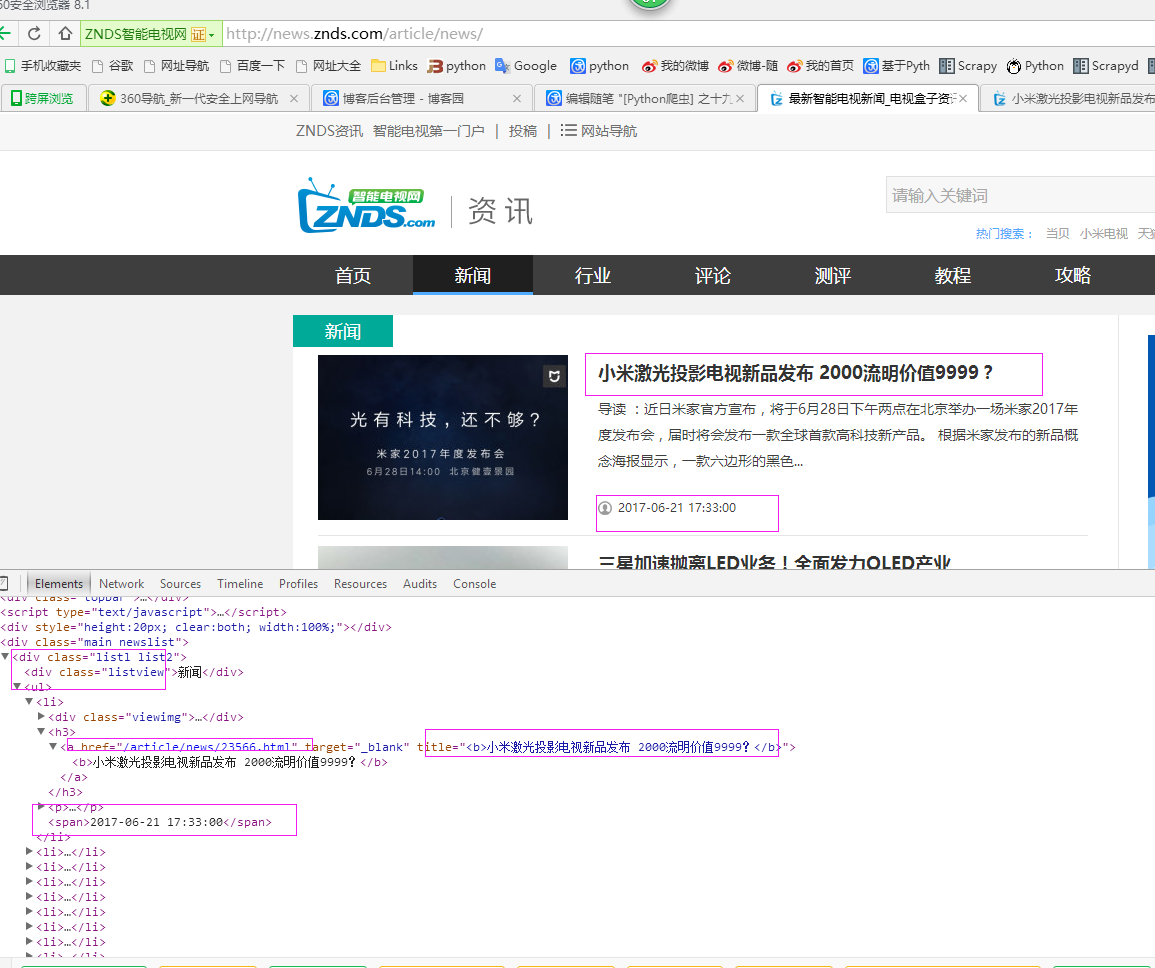Click the 投稿 link
The height and width of the screenshot is (968, 1155).
pyautogui.click(x=522, y=131)
